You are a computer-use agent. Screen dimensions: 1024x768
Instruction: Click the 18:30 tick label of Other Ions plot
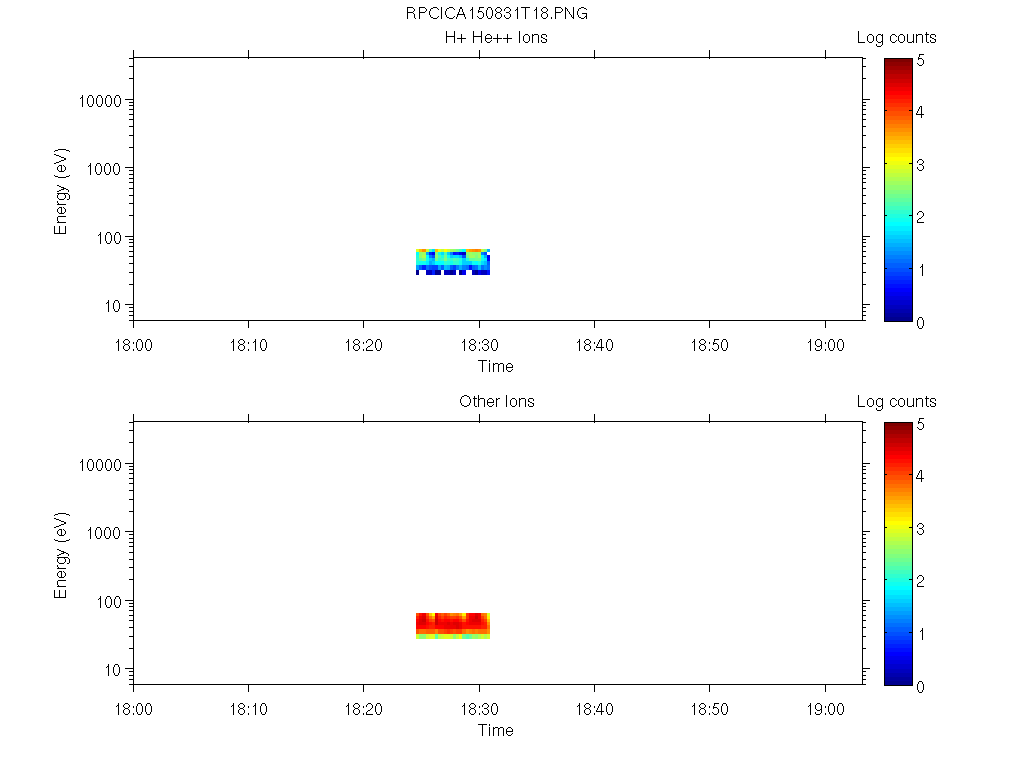coord(479,709)
